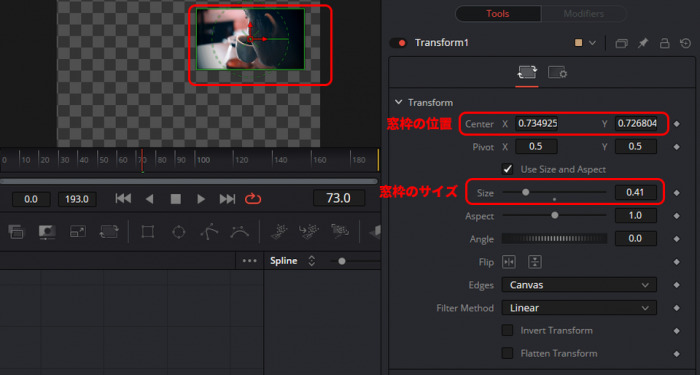Screen dimensions: 700x375
Task: Open the Edges dropdown showing Canvas
Action: (x=579, y=285)
